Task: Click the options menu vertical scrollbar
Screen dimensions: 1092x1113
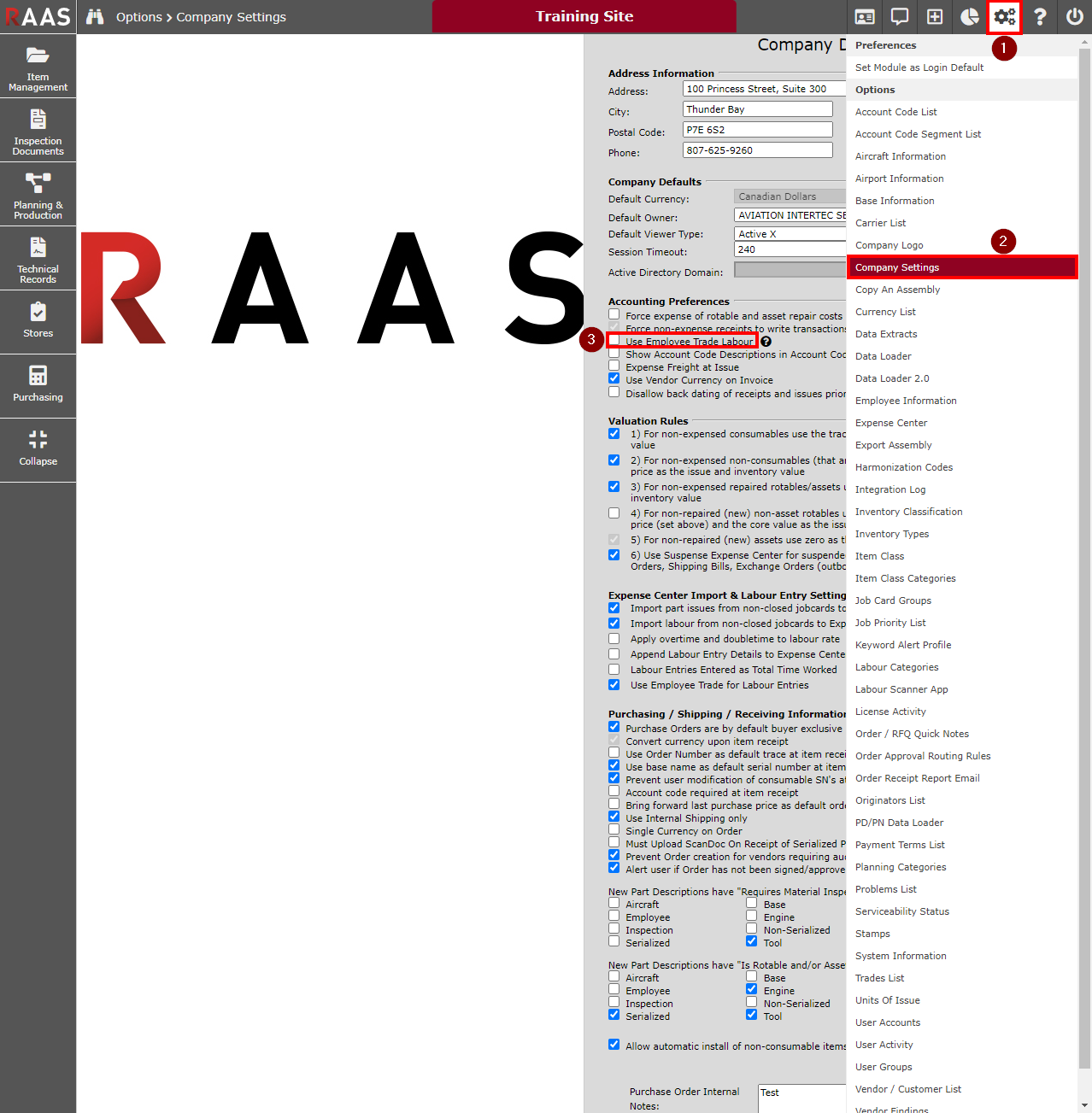Action: click(x=1084, y=513)
